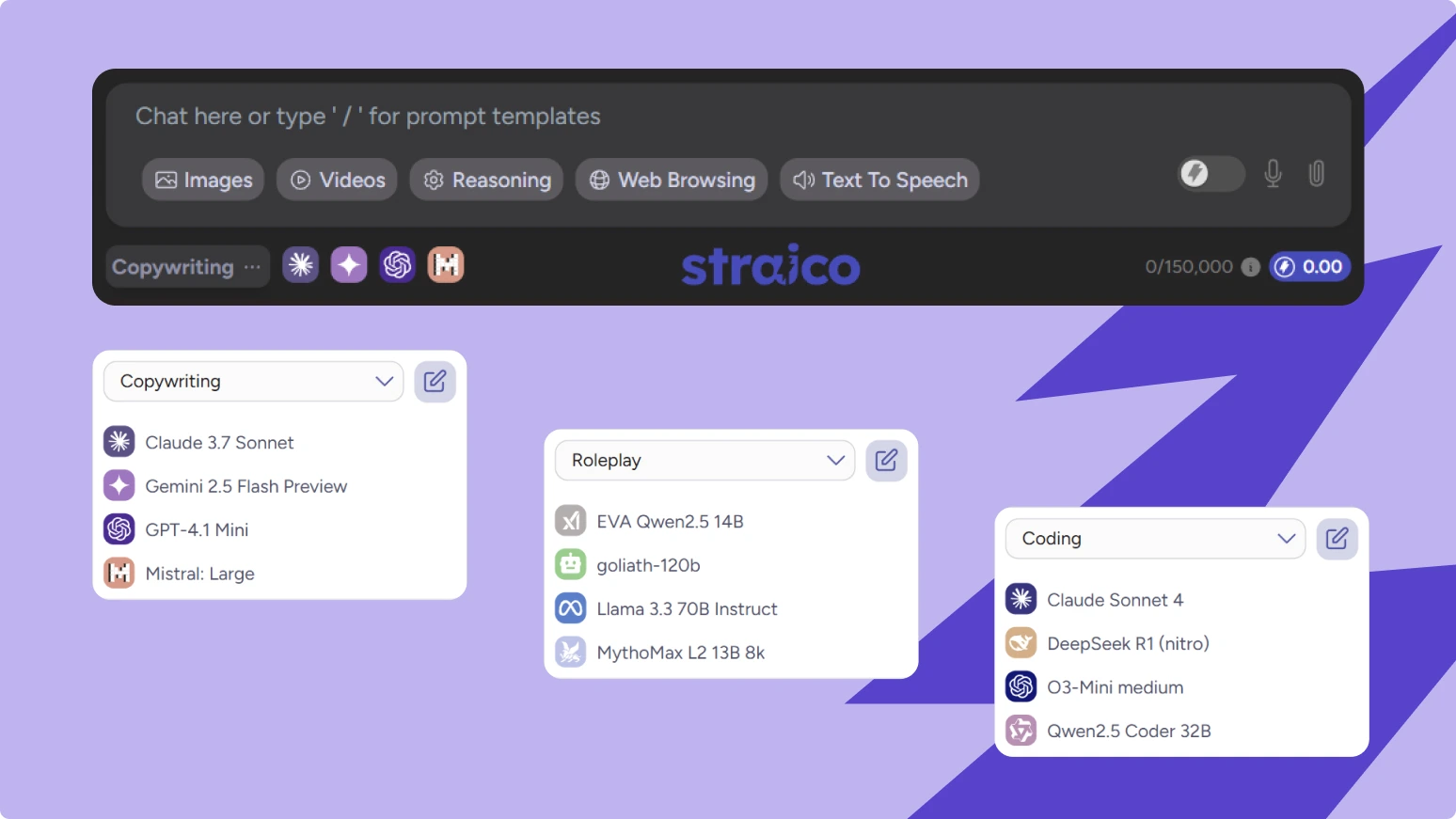Edit the Coding model preset
The image size is (1456, 819).
tap(1337, 539)
